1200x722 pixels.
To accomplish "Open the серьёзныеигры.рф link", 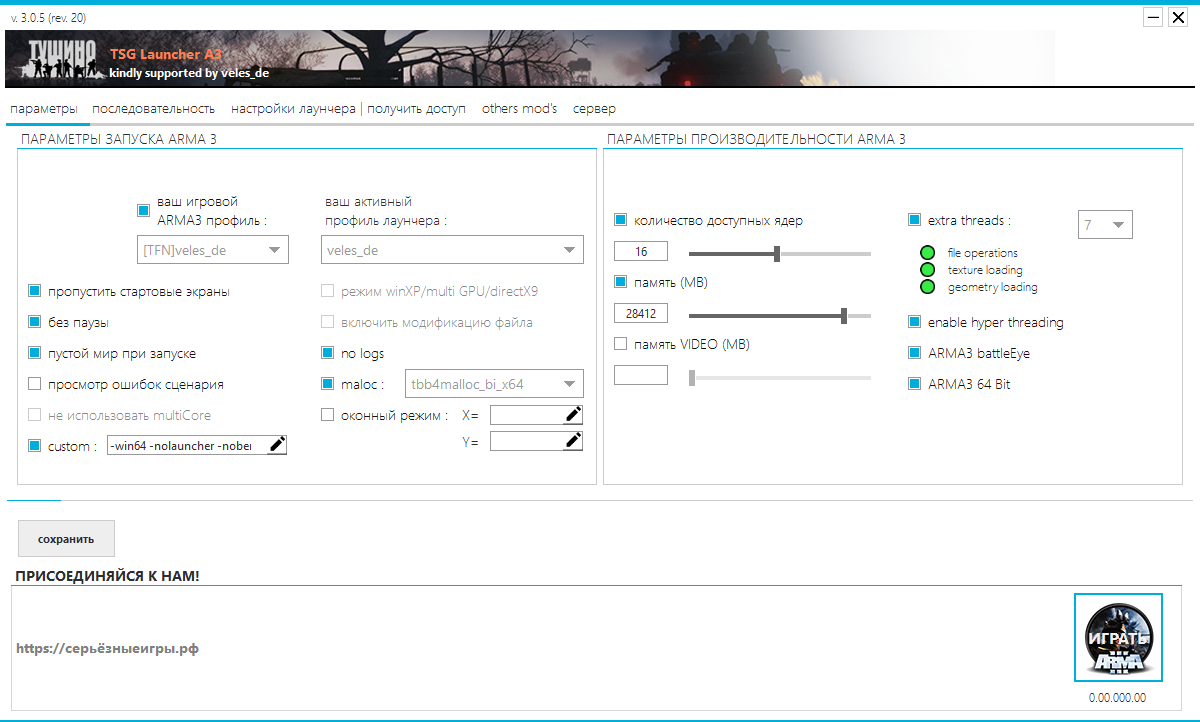I will tap(107, 648).
